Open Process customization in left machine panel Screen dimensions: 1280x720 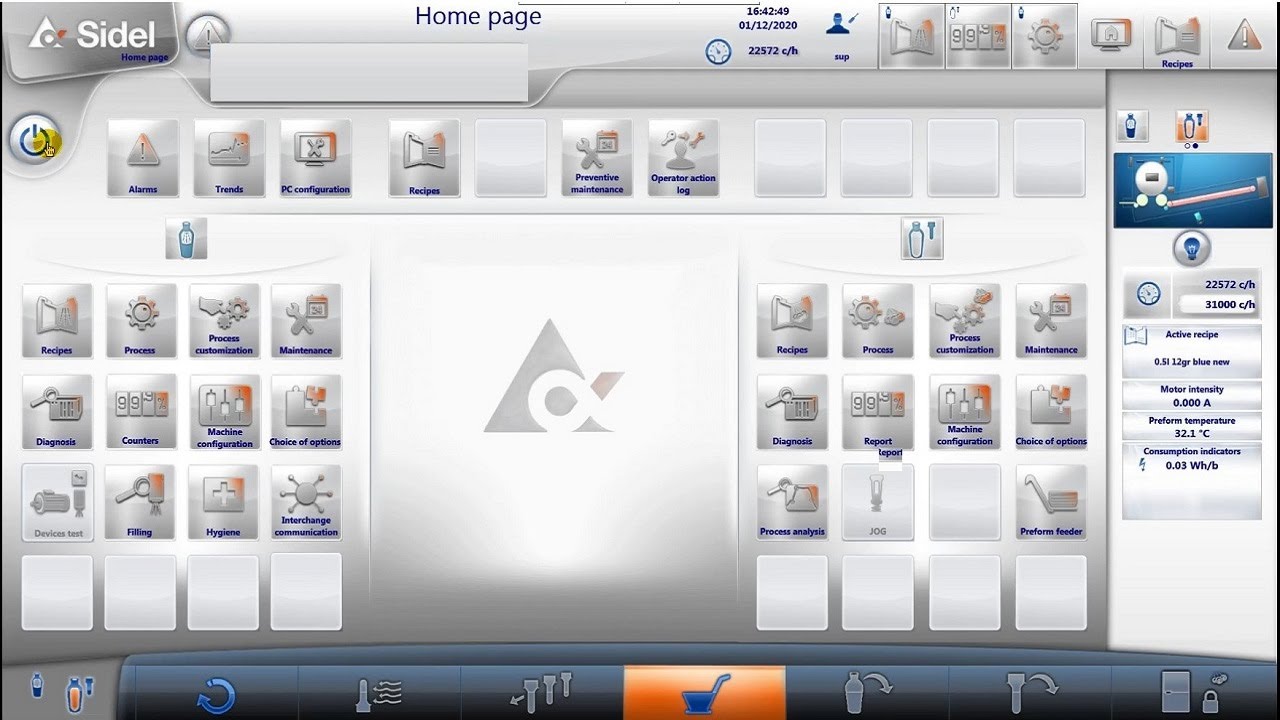[224, 321]
